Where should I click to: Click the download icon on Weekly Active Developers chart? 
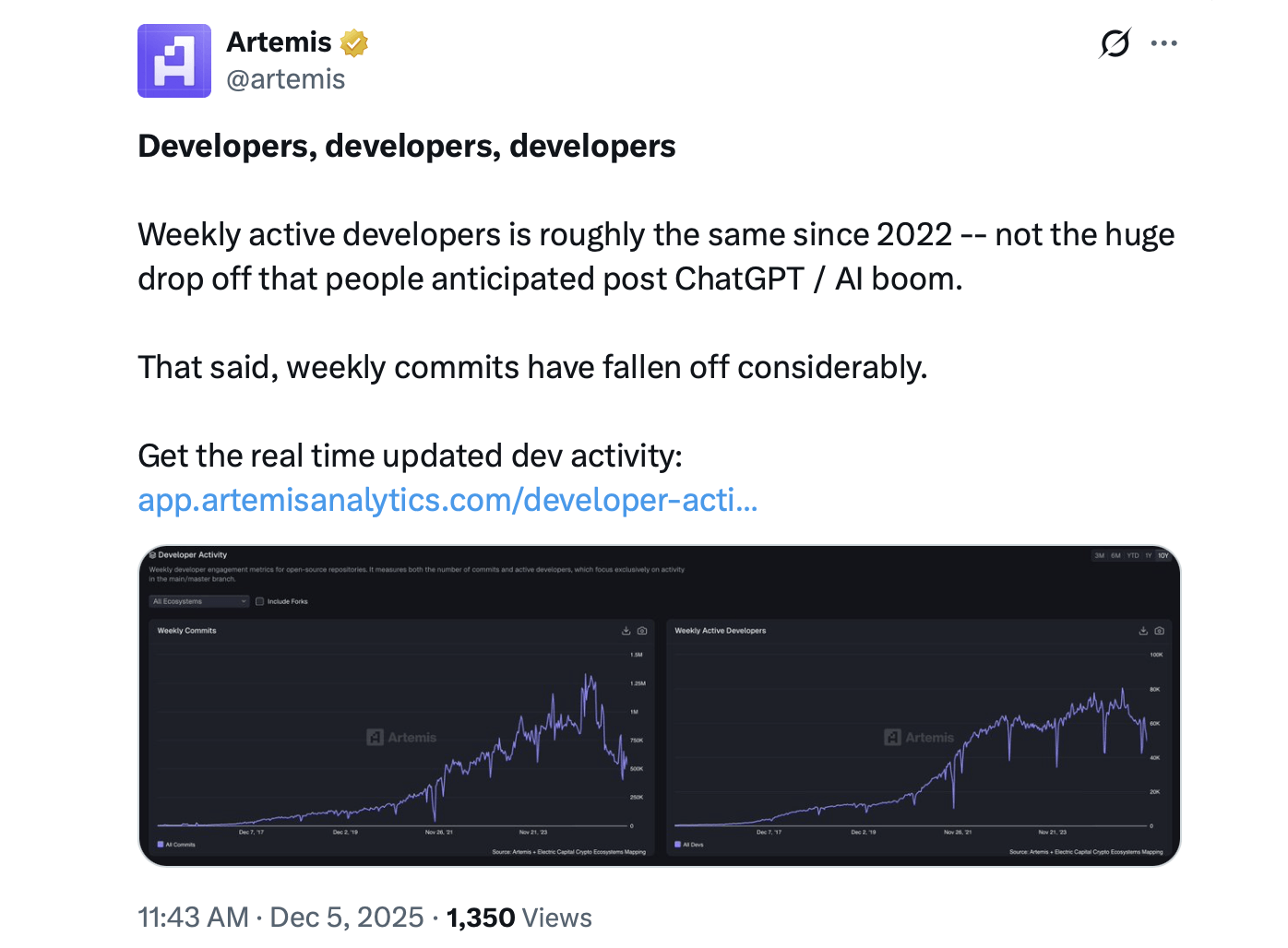(x=1143, y=631)
